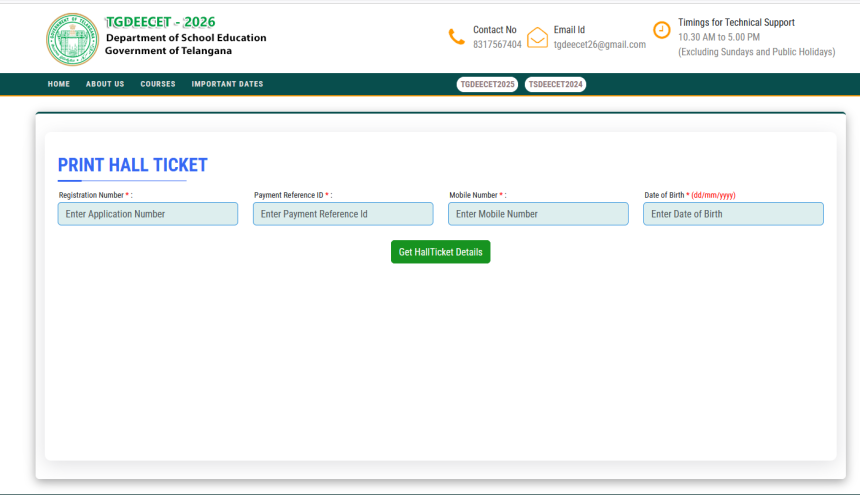Click the Government of Telangana emblem logo
The width and height of the screenshot is (860, 495).
click(72, 39)
